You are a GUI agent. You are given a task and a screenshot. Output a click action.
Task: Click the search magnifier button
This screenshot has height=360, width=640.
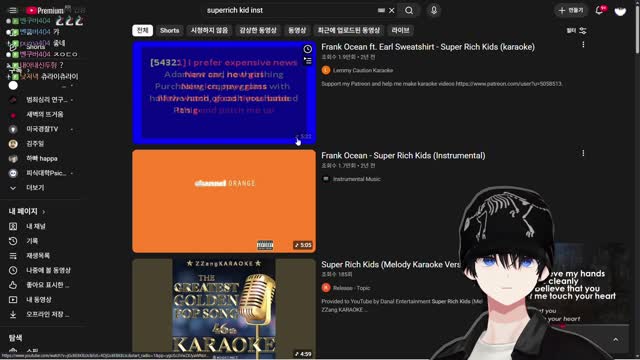409,10
